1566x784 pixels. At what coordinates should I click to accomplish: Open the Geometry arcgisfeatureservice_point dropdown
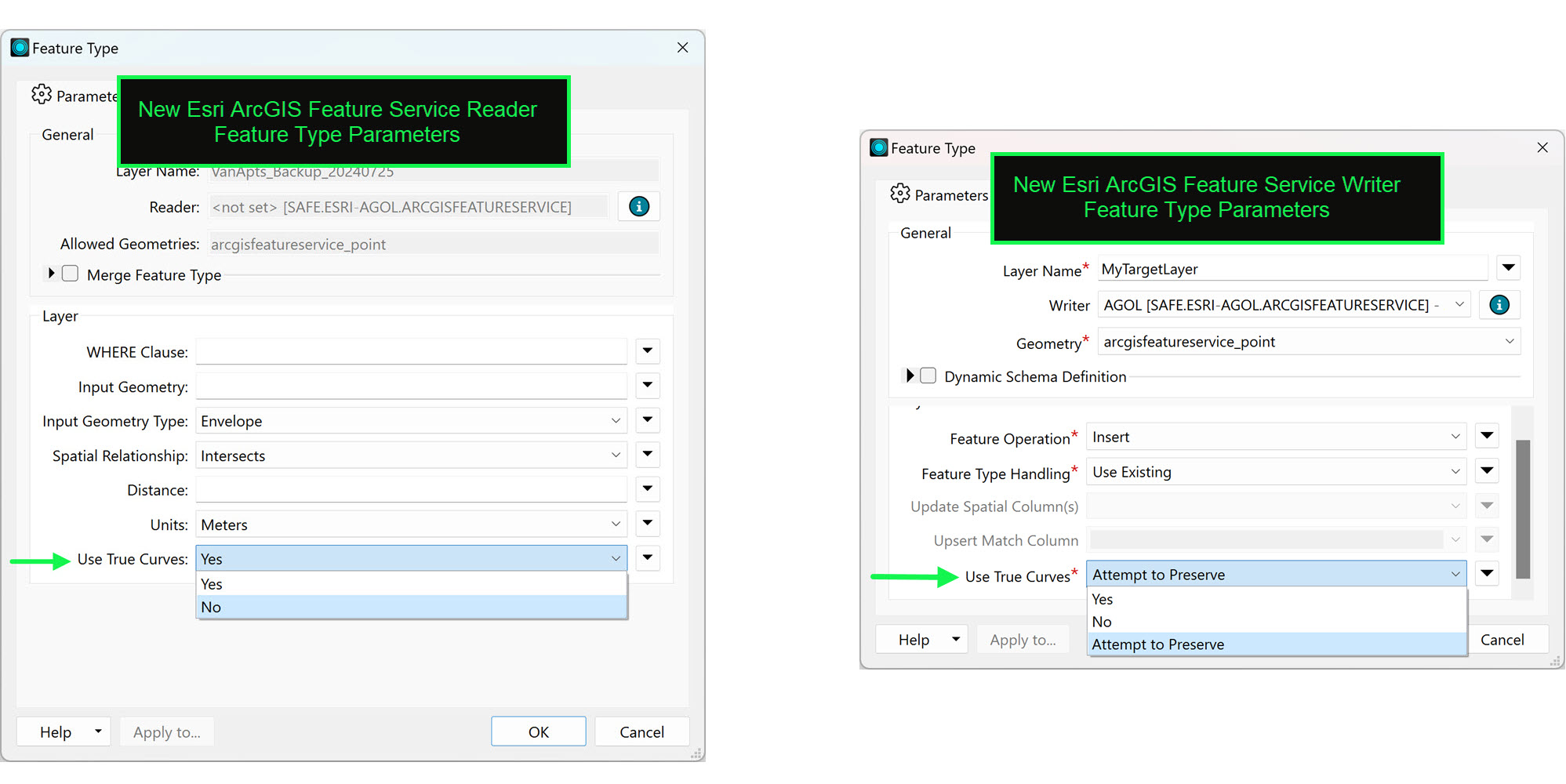point(1309,342)
